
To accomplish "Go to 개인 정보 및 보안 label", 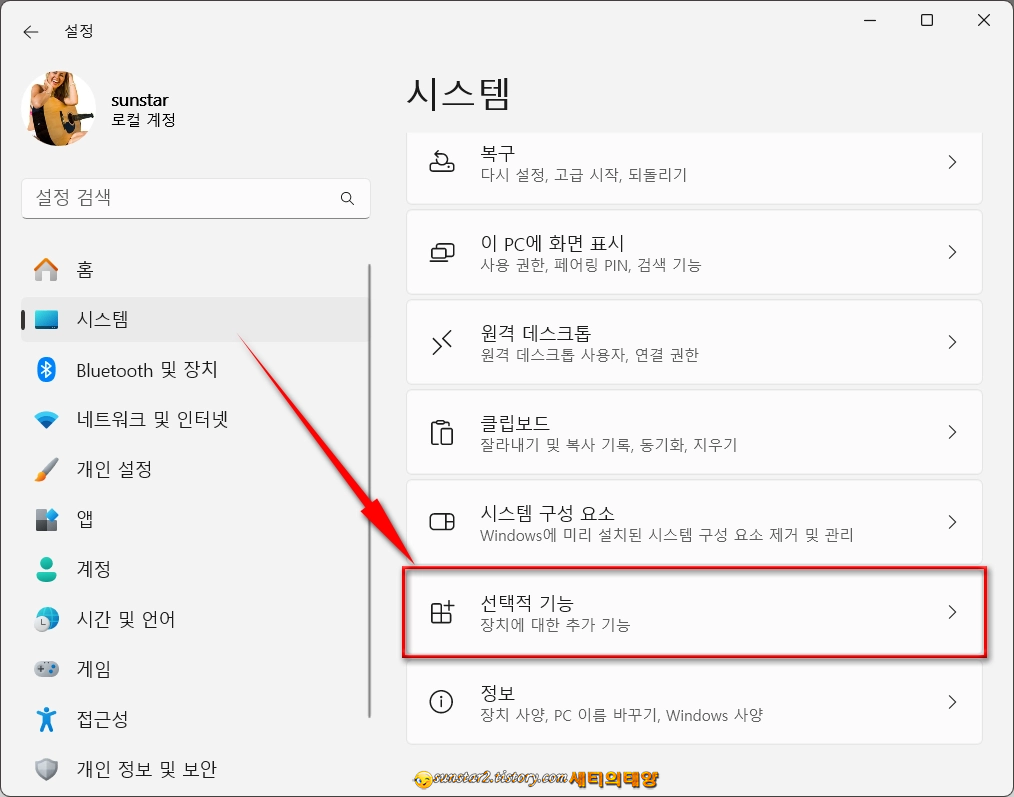I will coord(147,769).
